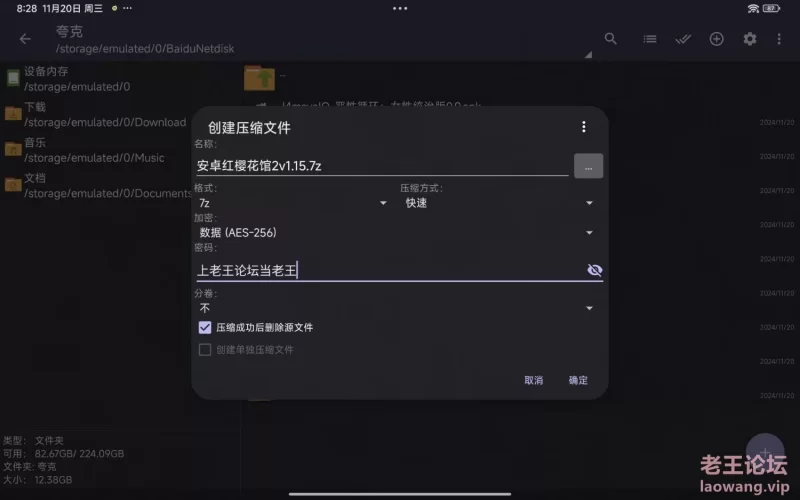Tap the select-all double checkmark icon

[683, 39]
